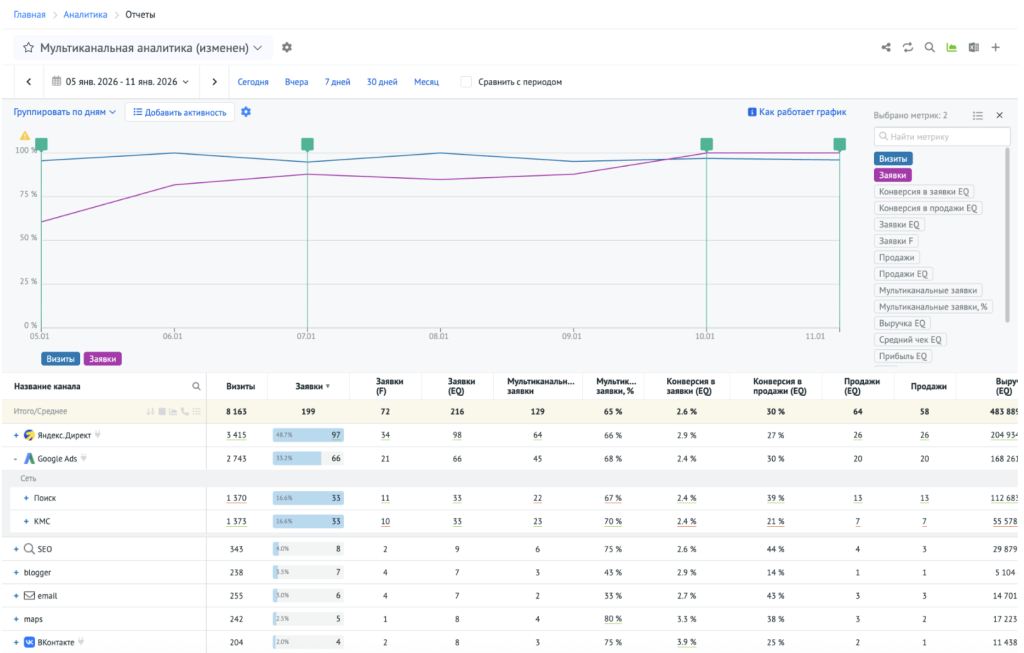Open the Группировать по дням dropdown
Image resolution: width=1024 pixels, height=653 pixels.
click(x=65, y=112)
